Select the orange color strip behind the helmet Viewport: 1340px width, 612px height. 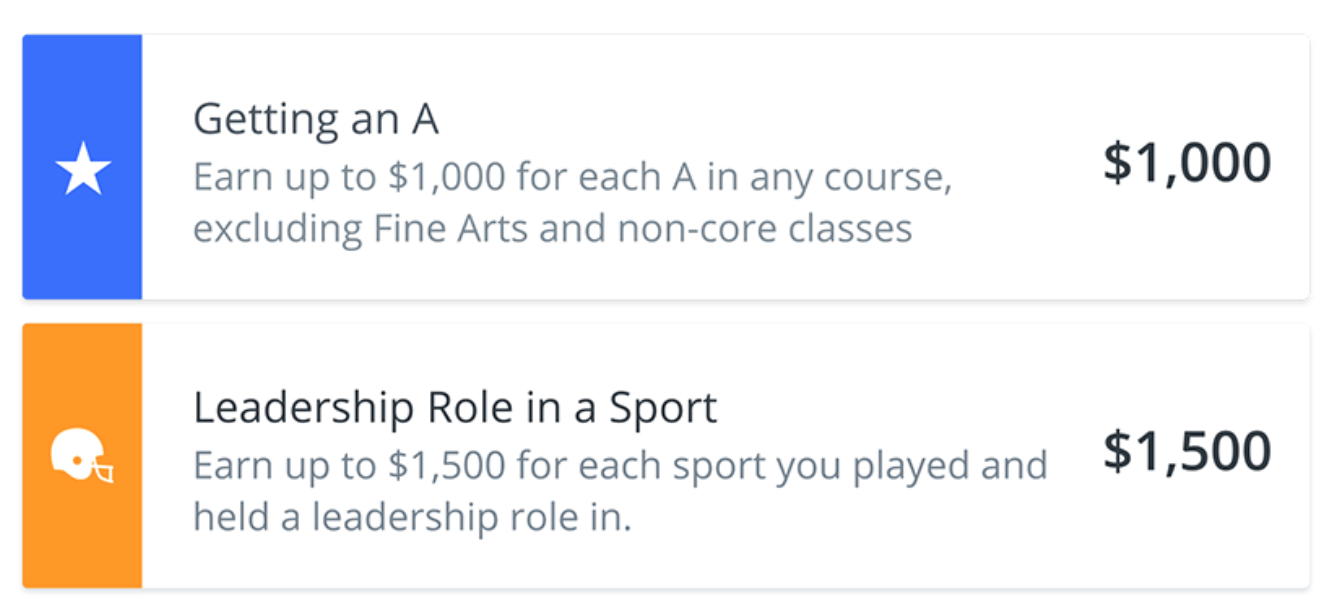[82, 456]
